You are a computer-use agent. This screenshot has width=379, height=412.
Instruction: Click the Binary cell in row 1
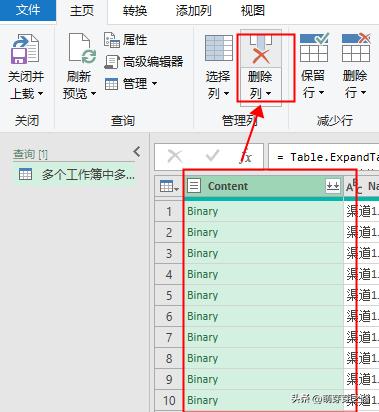click(263, 211)
